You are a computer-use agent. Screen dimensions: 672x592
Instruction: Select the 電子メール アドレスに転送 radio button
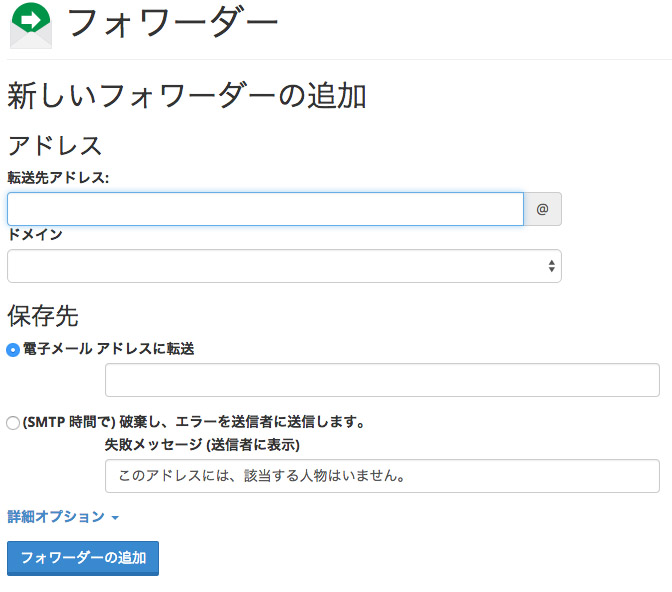13,349
